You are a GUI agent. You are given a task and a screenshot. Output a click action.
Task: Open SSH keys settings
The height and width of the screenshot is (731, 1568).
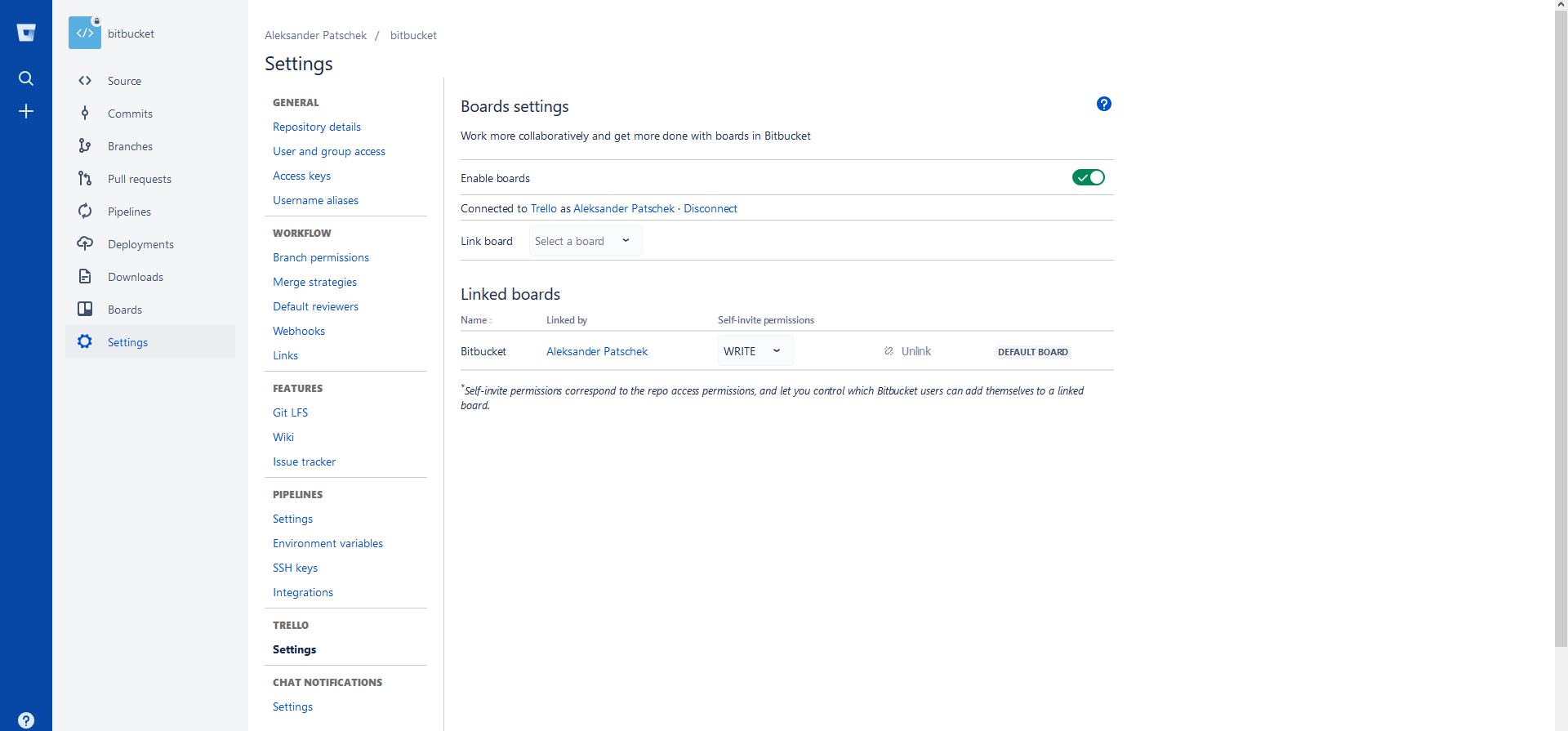[x=295, y=568]
